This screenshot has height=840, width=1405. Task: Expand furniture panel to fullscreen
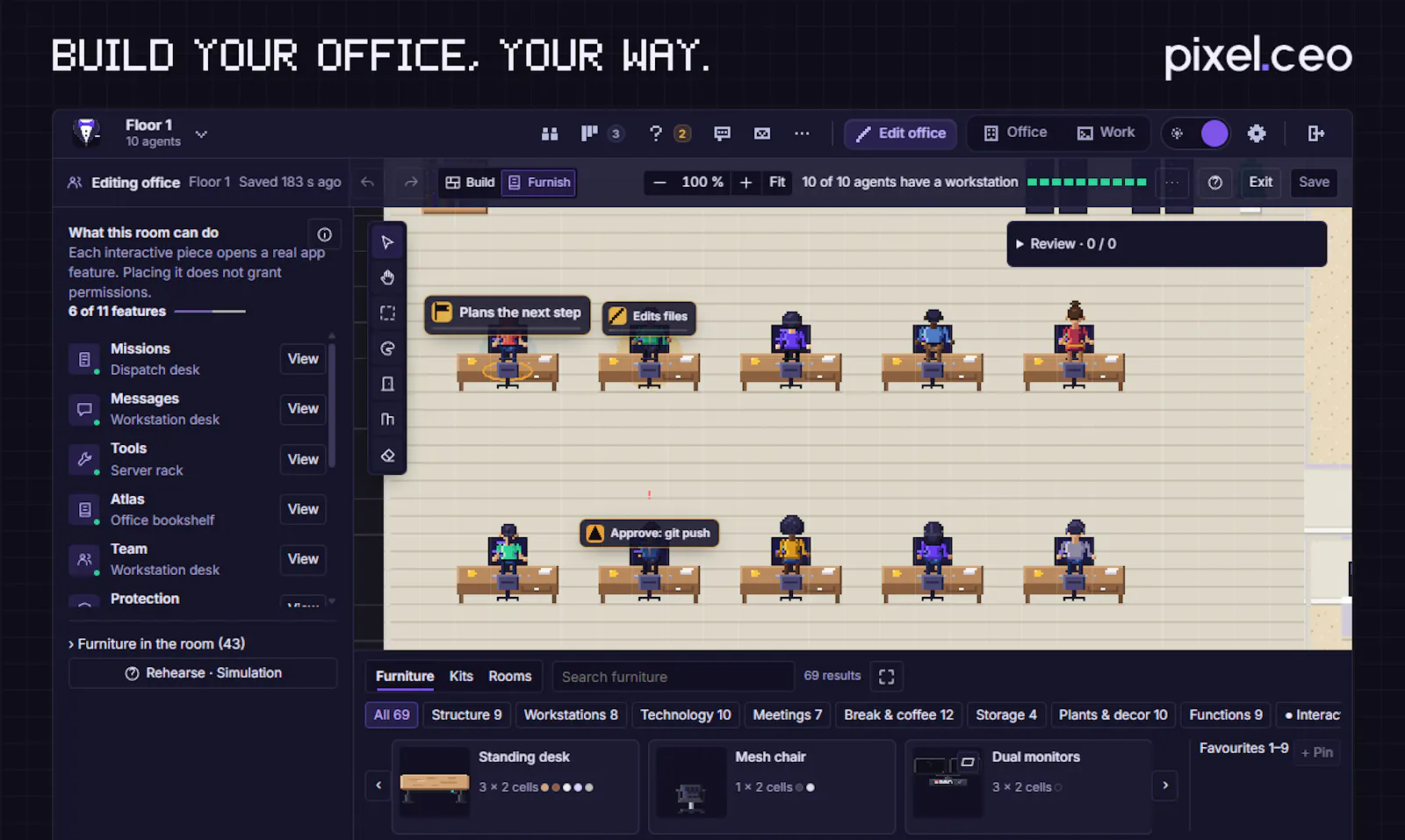[887, 677]
